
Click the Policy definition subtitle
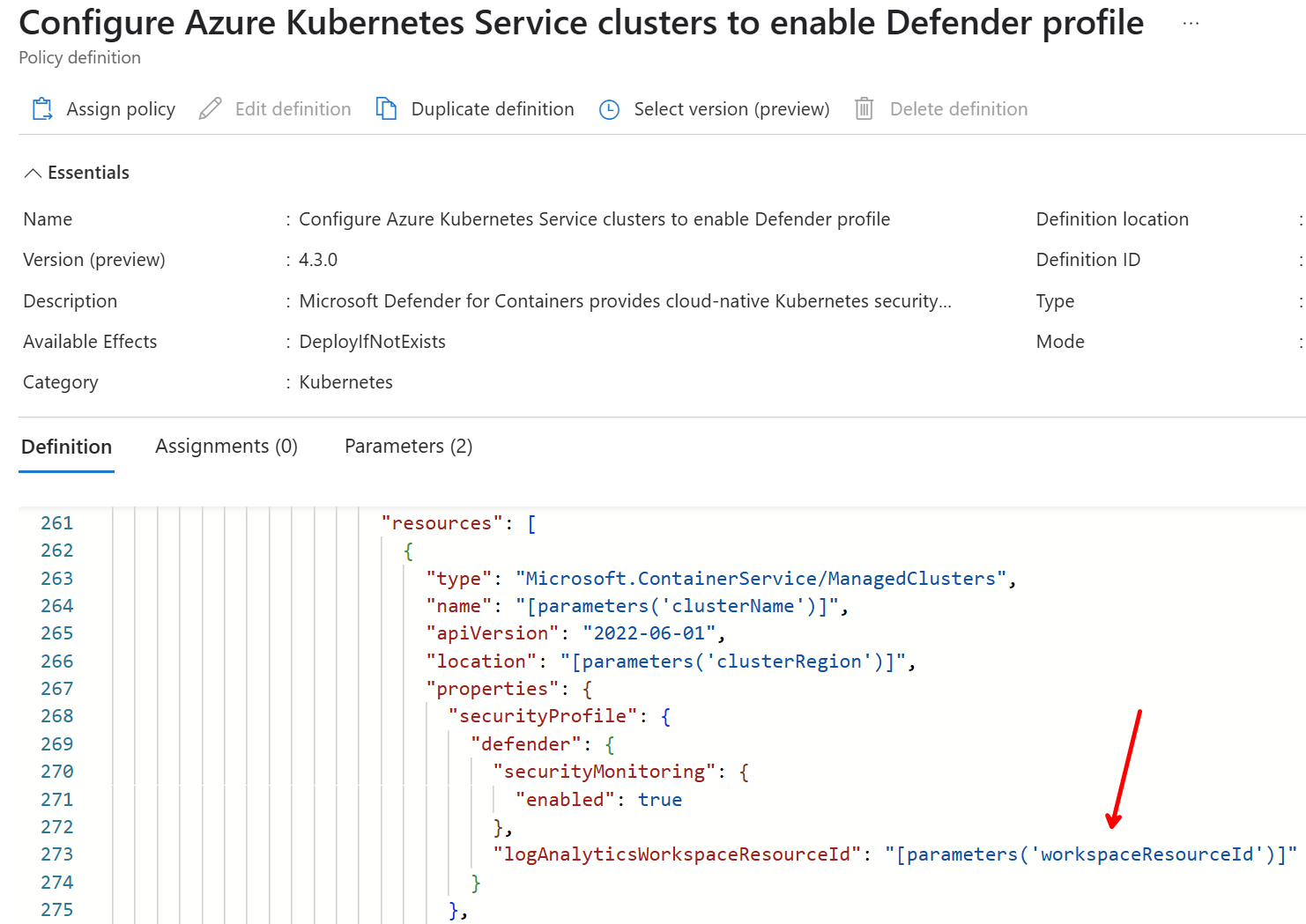(x=80, y=57)
